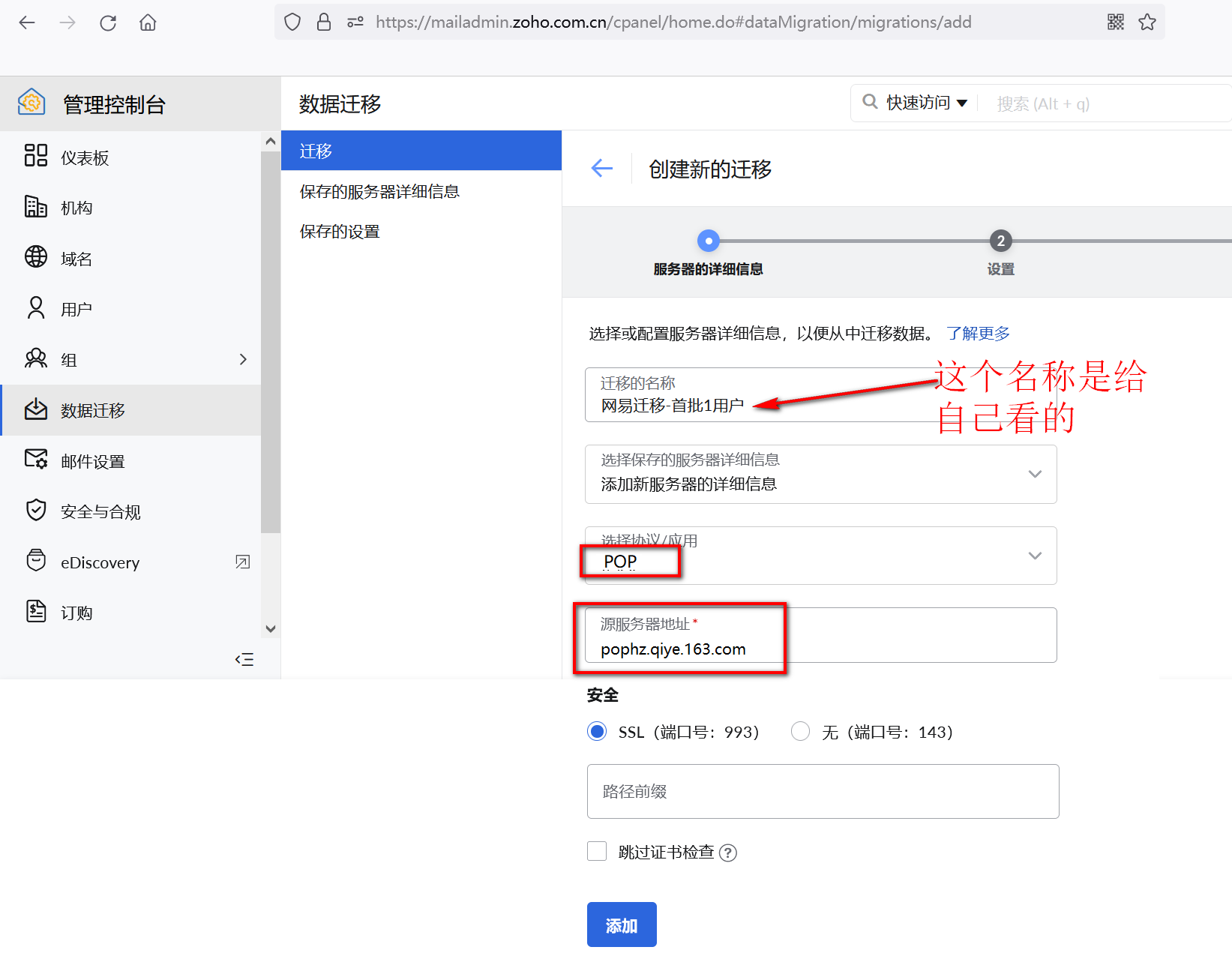Image resolution: width=1232 pixels, height=959 pixels.
Task: Click the path prefix (路径前缀) input field
Action: tap(823, 791)
